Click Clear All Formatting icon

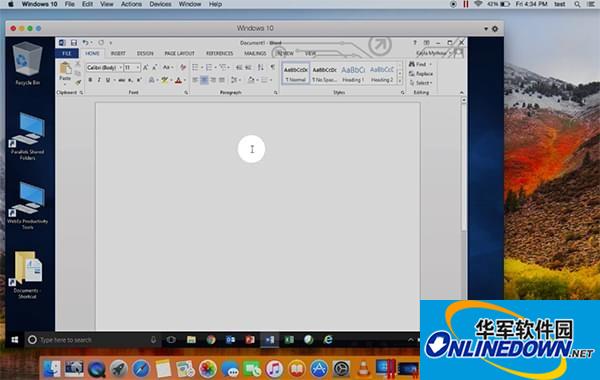(x=183, y=67)
